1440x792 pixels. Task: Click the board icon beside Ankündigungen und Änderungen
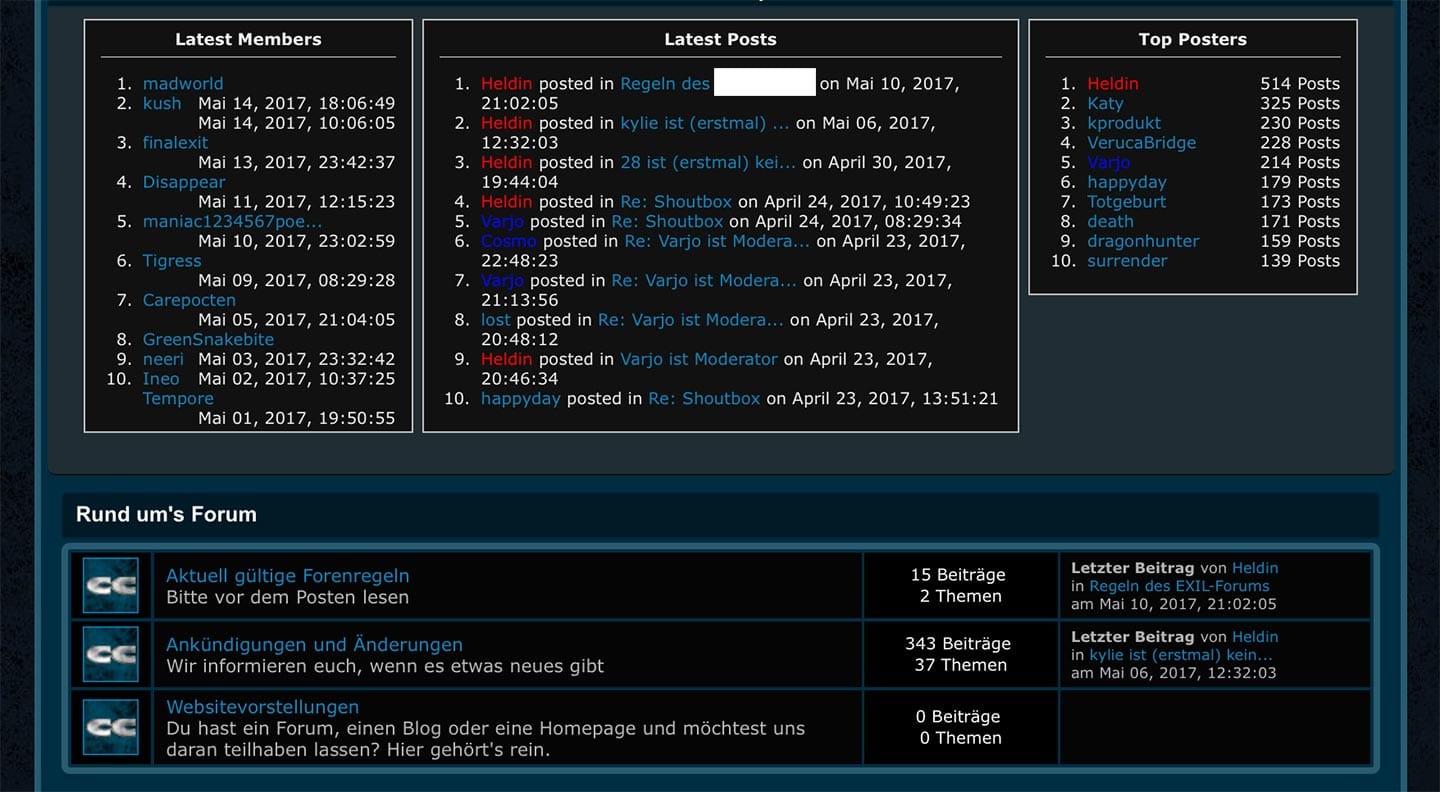click(110, 655)
